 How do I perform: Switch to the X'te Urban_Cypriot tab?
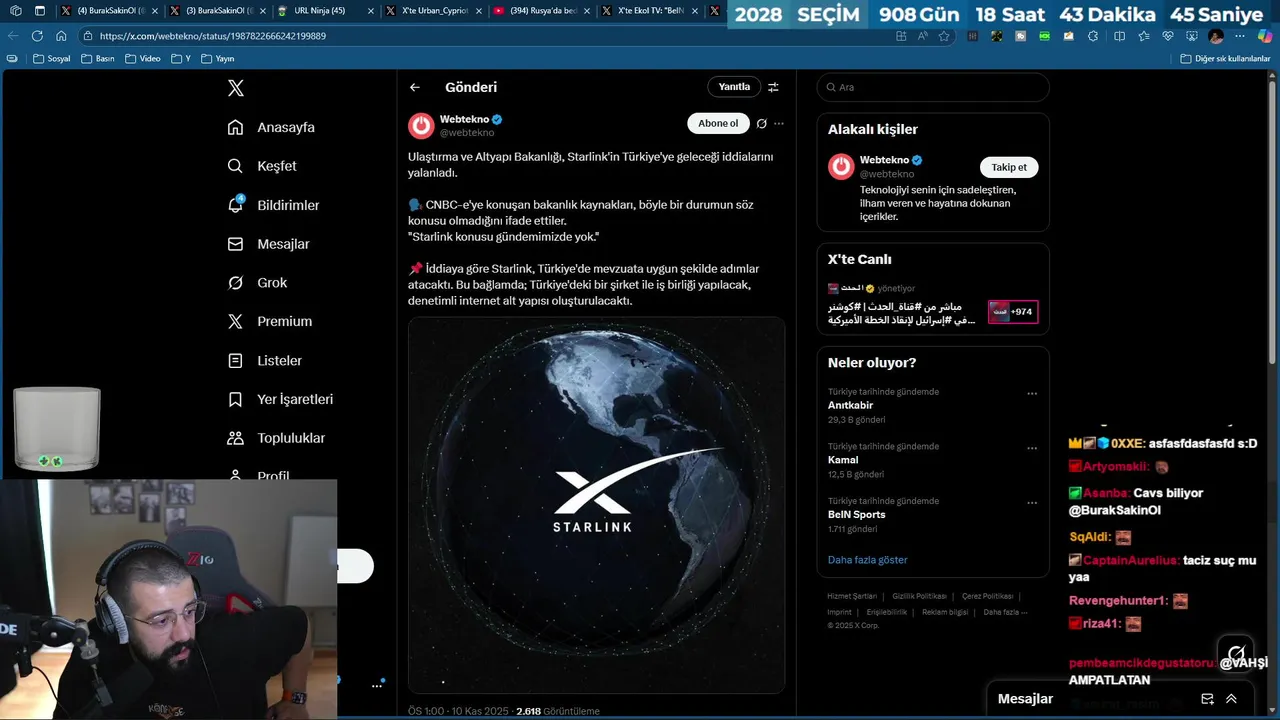tap(434, 11)
